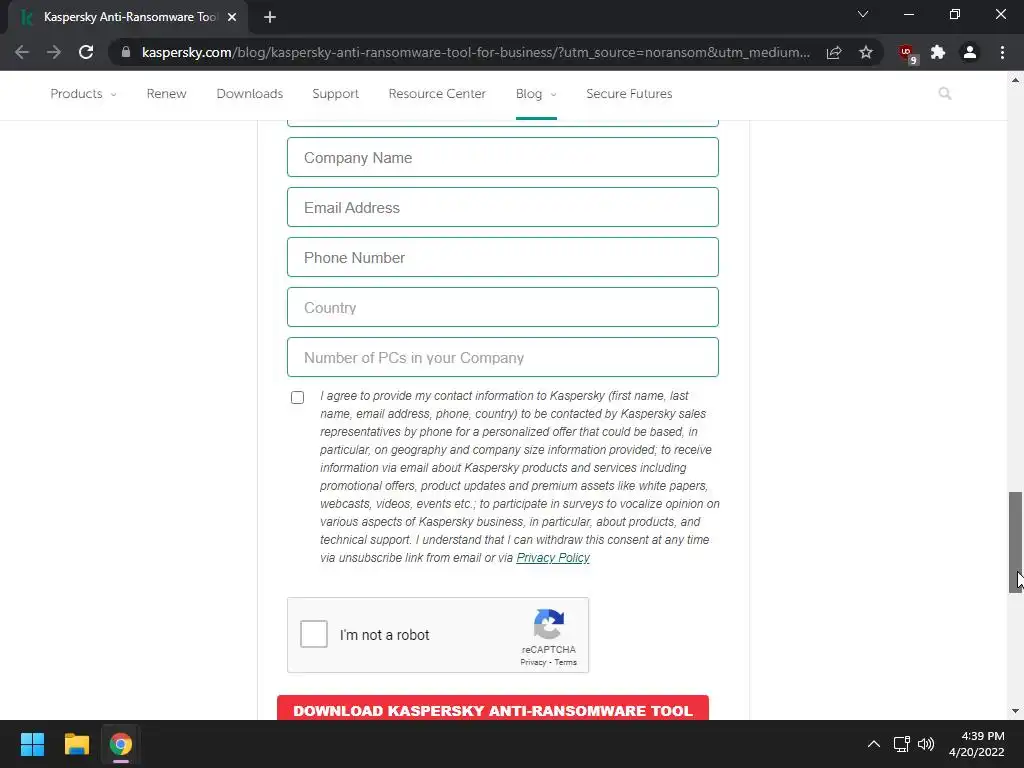Click the page vertical scrollbar thumb
Screen dimensions: 1024x768
[x=1015, y=542]
